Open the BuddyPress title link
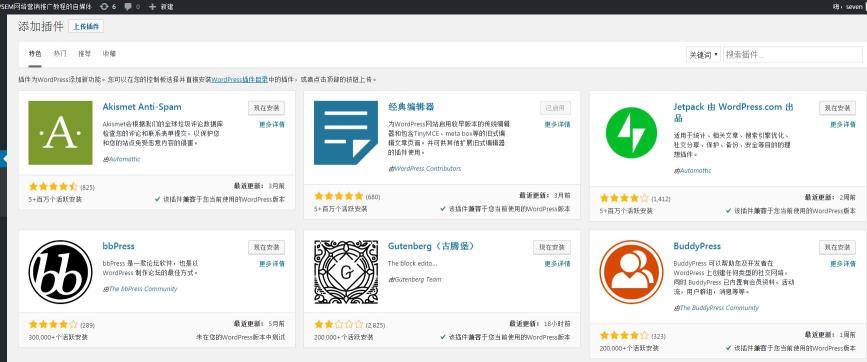 (697, 246)
